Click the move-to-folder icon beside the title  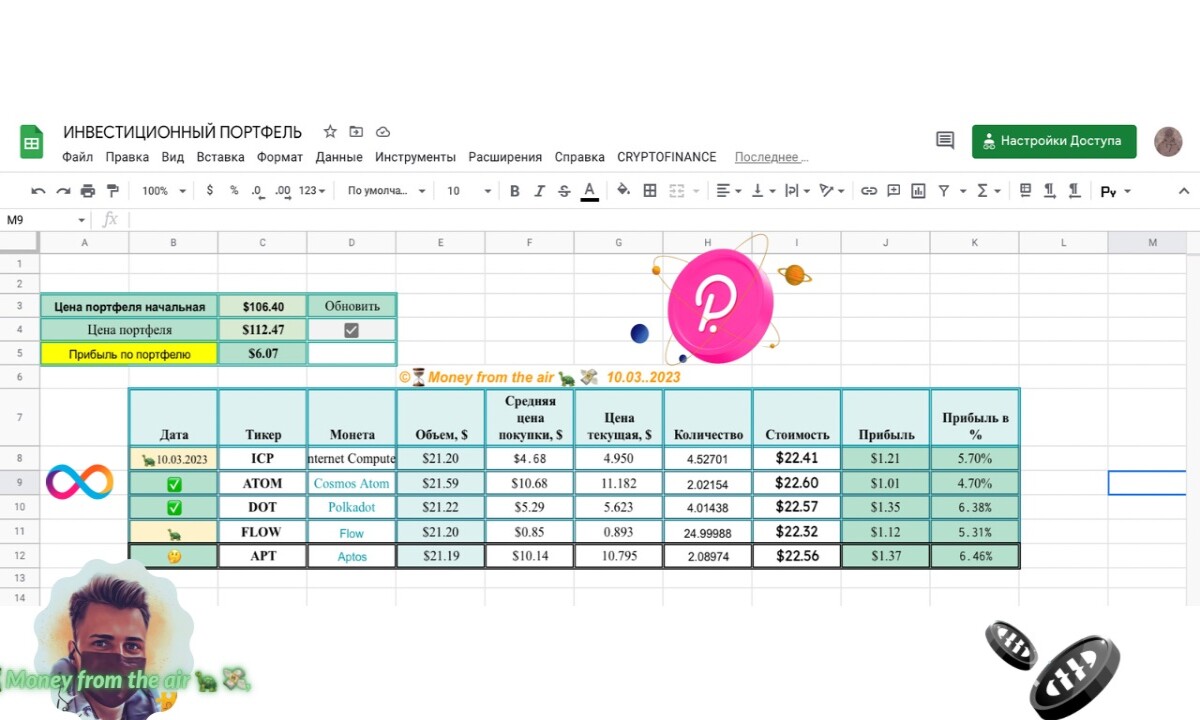click(356, 132)
